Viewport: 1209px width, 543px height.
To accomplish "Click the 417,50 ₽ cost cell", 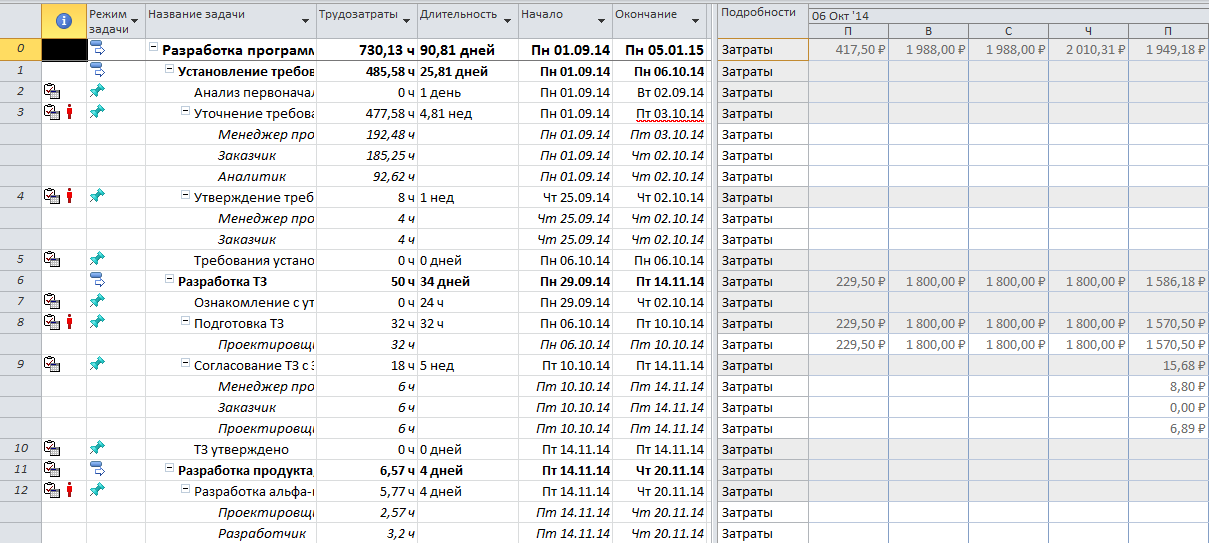I will 848,49.
